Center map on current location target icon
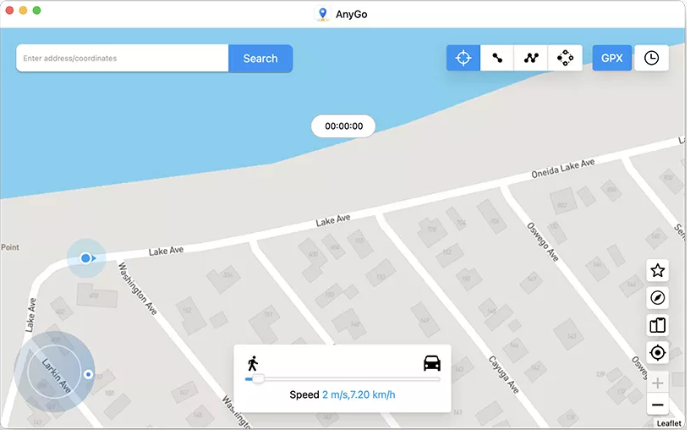The height and width of the screenshot is (430, 687). tap(657, 352)
